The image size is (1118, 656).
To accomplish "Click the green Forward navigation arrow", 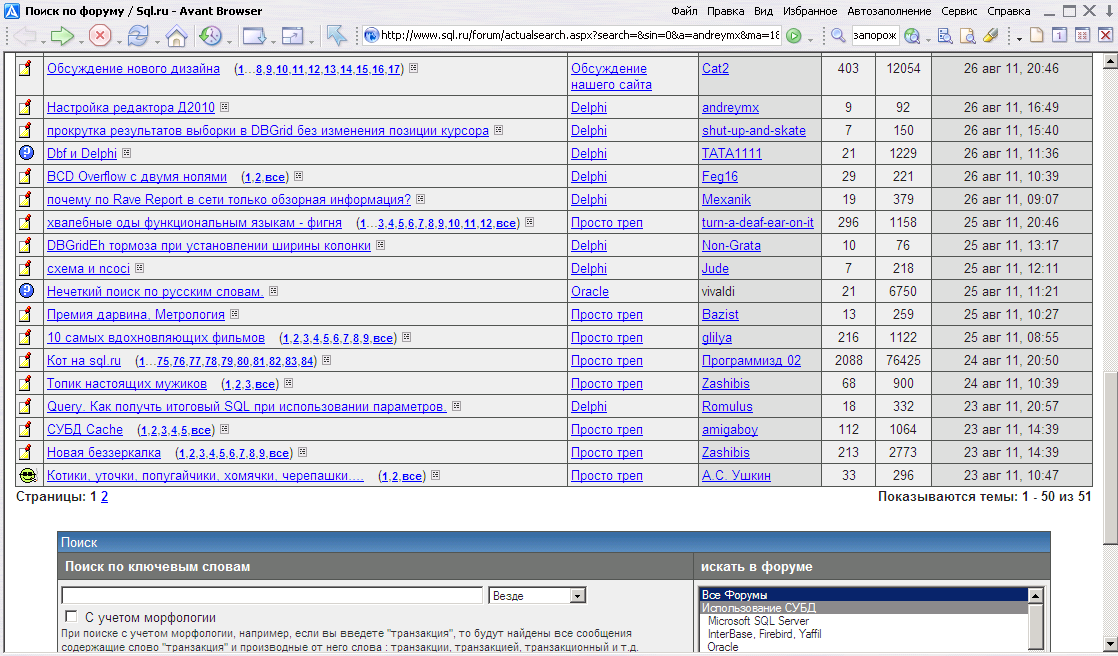I will tap(62, 36).
